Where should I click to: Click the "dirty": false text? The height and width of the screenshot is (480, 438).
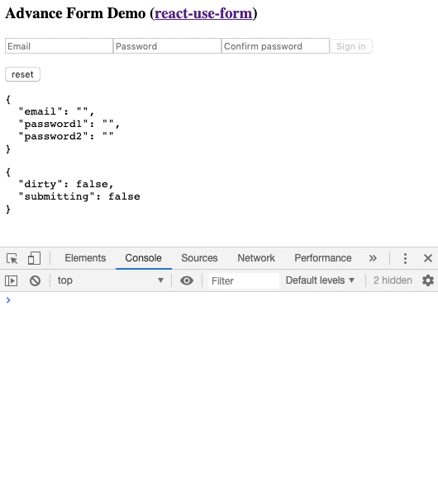click(x=66, y=184)
